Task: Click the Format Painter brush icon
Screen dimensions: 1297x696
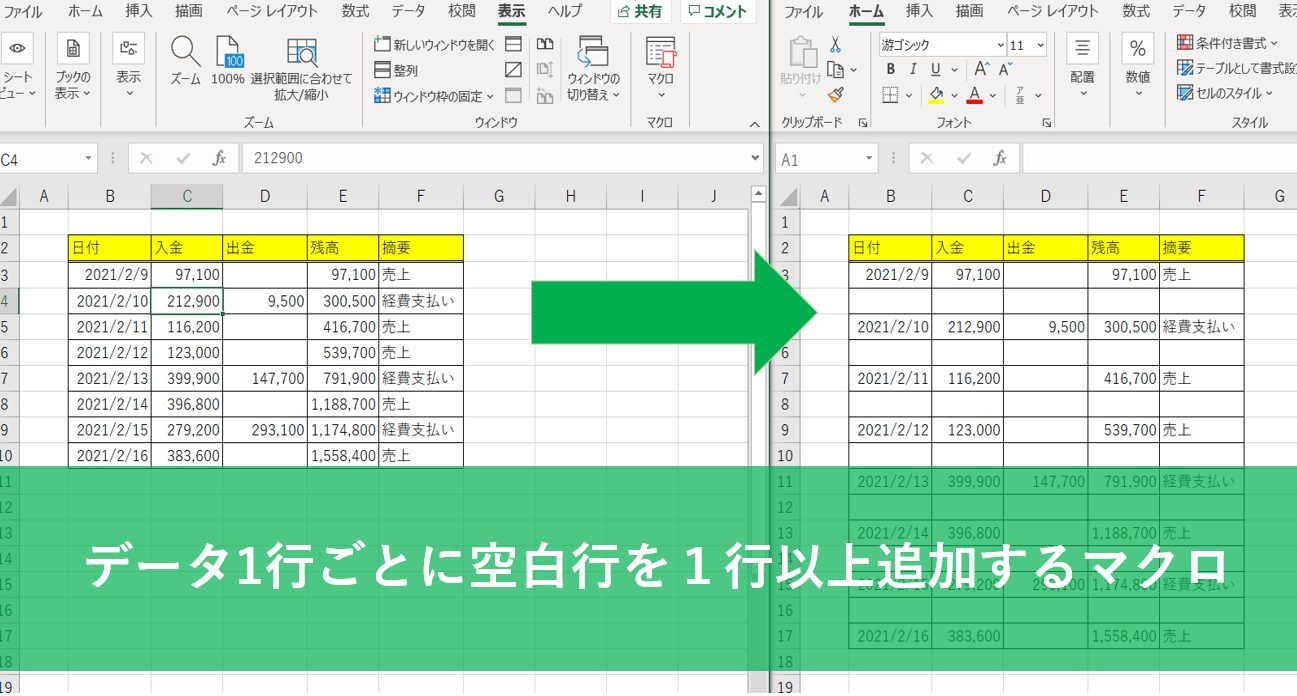Action: point(835,95)
